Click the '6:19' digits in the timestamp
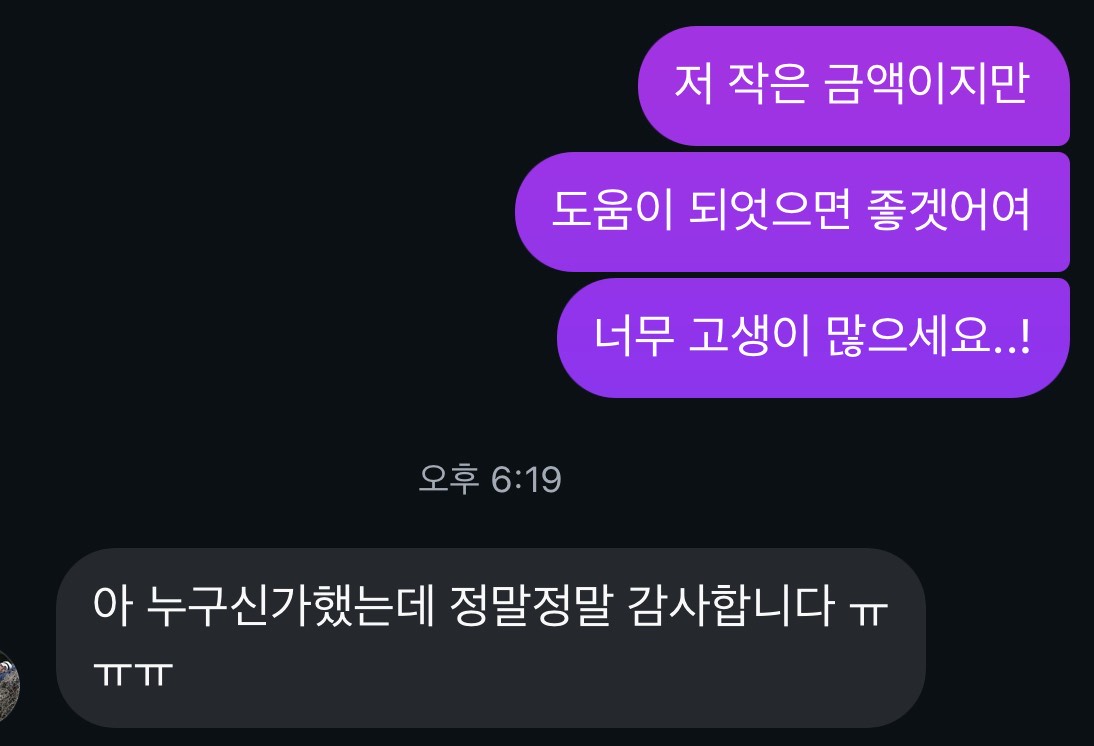1094x746 pixels. click(x=526, y=480)
